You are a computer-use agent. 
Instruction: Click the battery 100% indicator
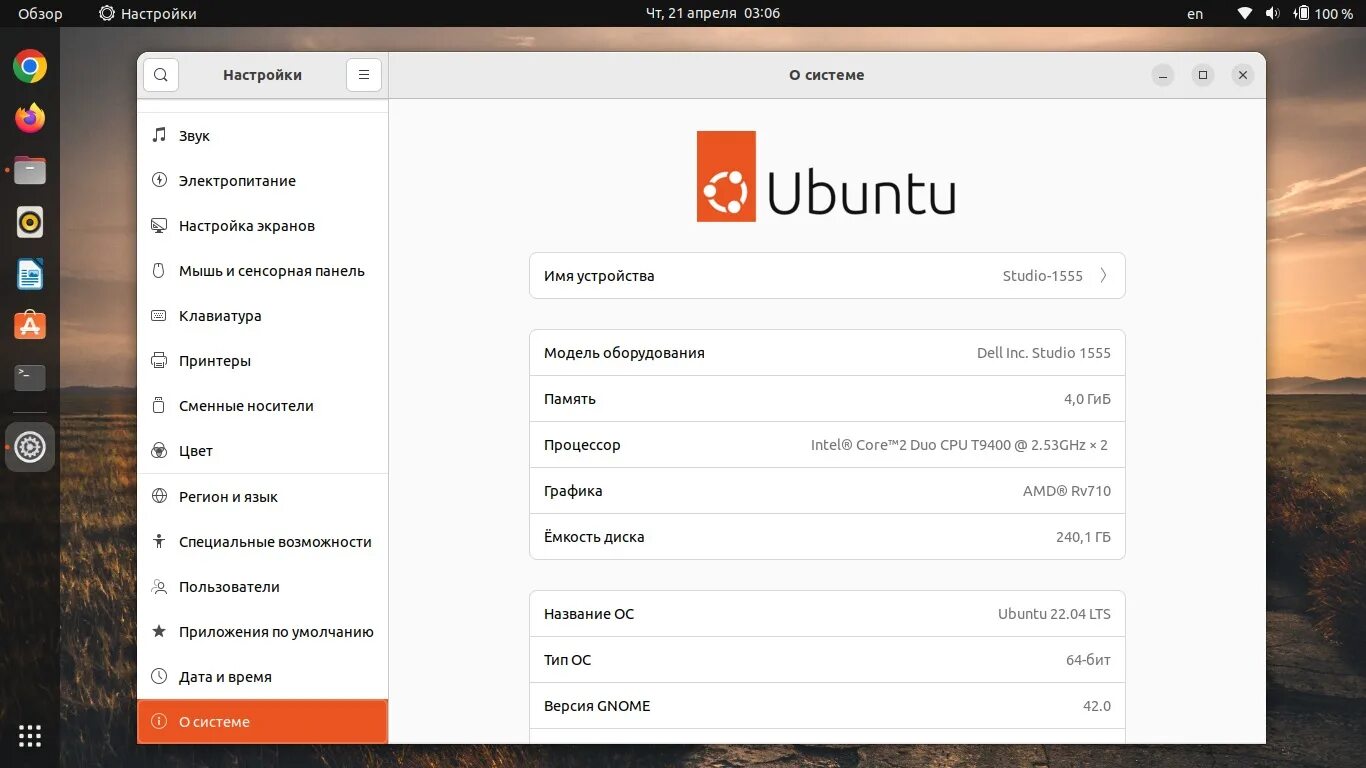(x=1323, y=13)
